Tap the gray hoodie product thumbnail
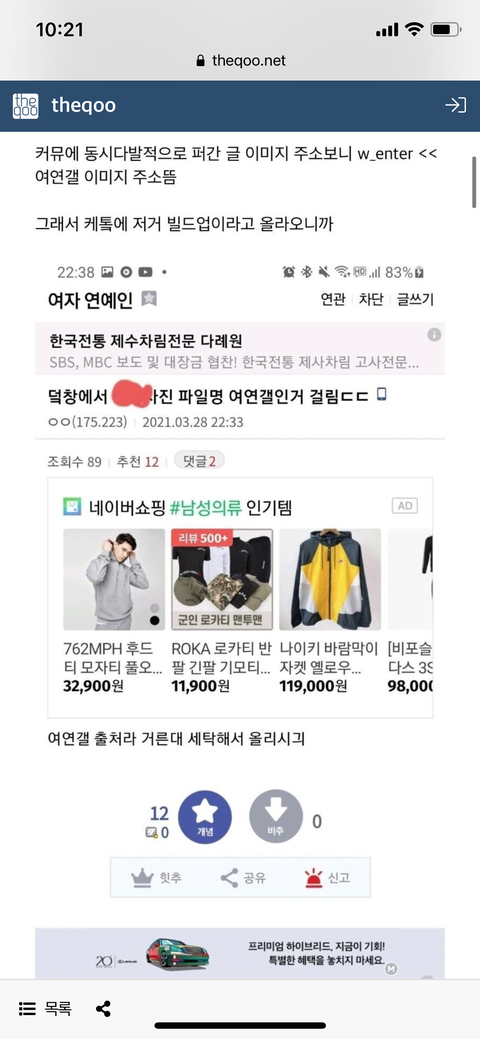 (114, 579)
